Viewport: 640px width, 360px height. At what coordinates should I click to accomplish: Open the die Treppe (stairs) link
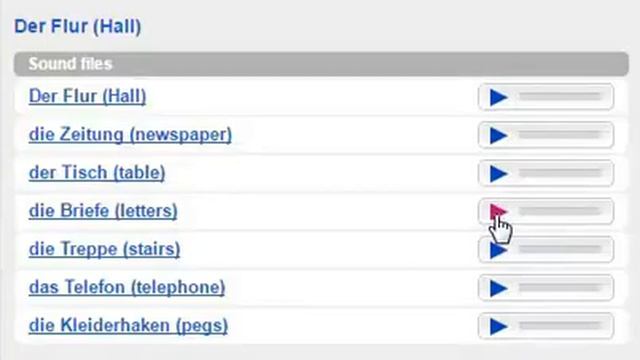104,249
